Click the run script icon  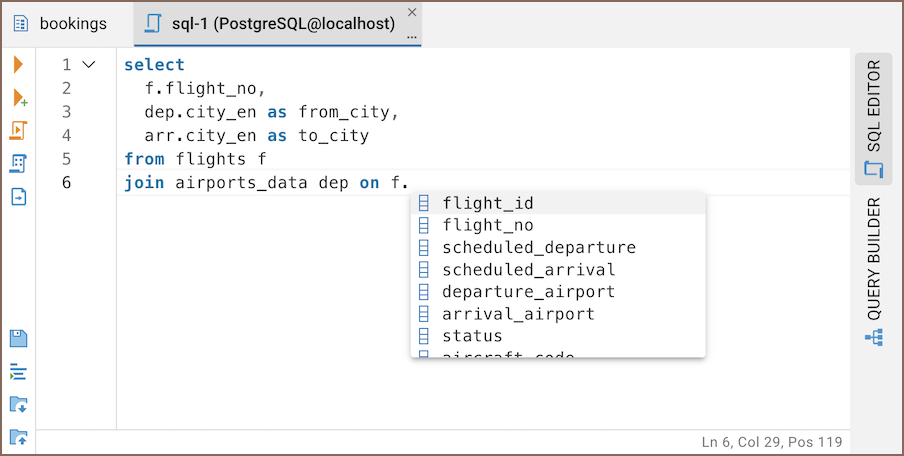click(x=18, y=131)
